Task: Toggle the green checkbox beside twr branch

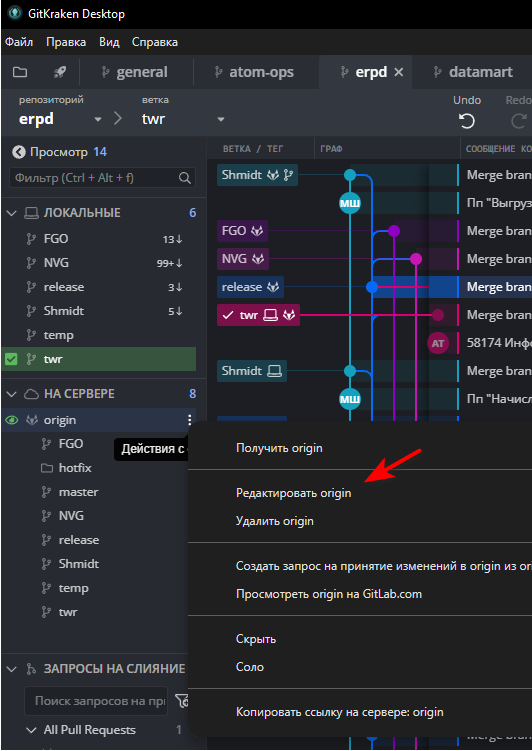Action: [11, 359]
